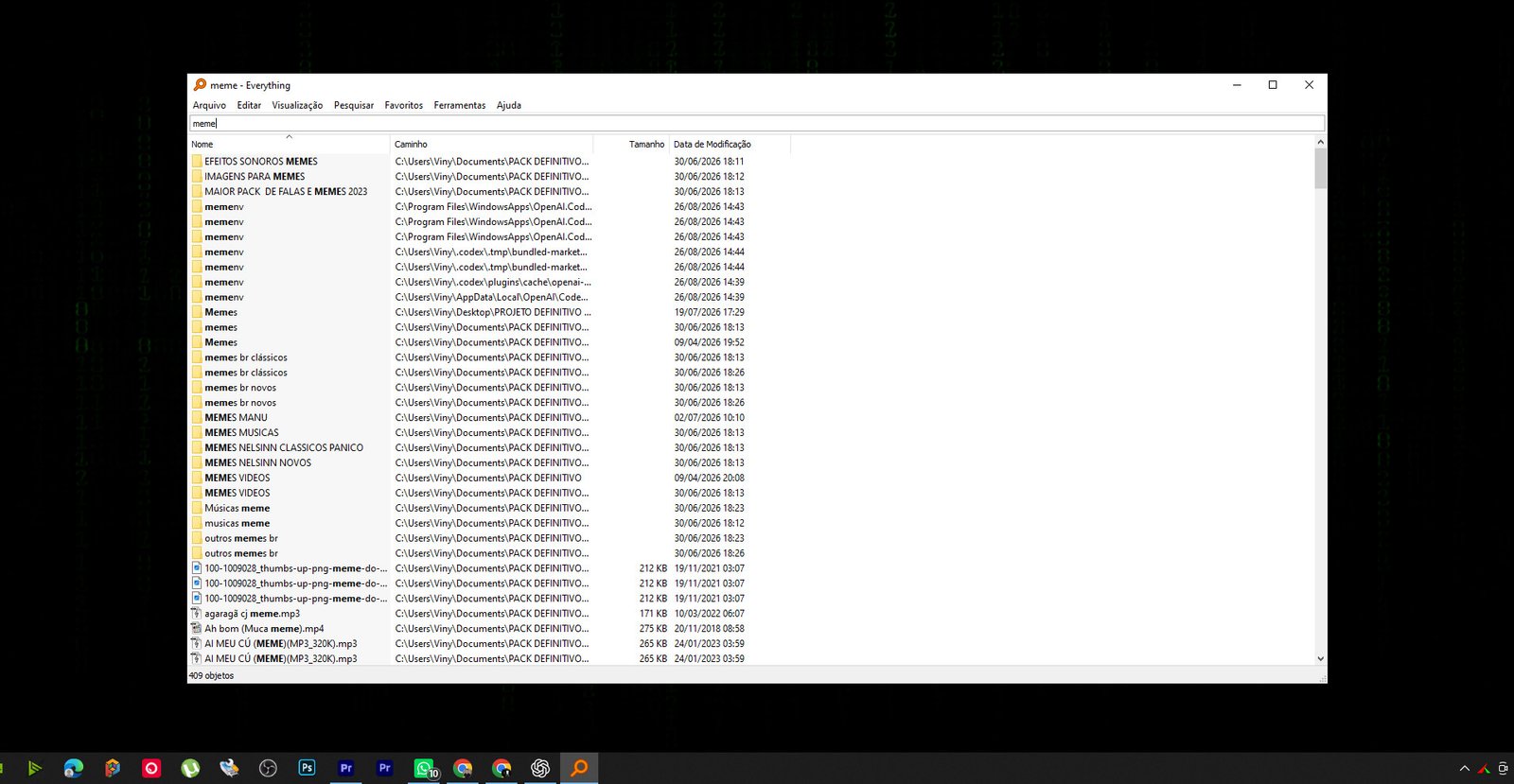This screenshot has height=784, width=1514.
Task: Select 'MEMES NELSINN CLASSICOS PANICO' folder row
Action: pyautogui.click(x=284, y=448)
